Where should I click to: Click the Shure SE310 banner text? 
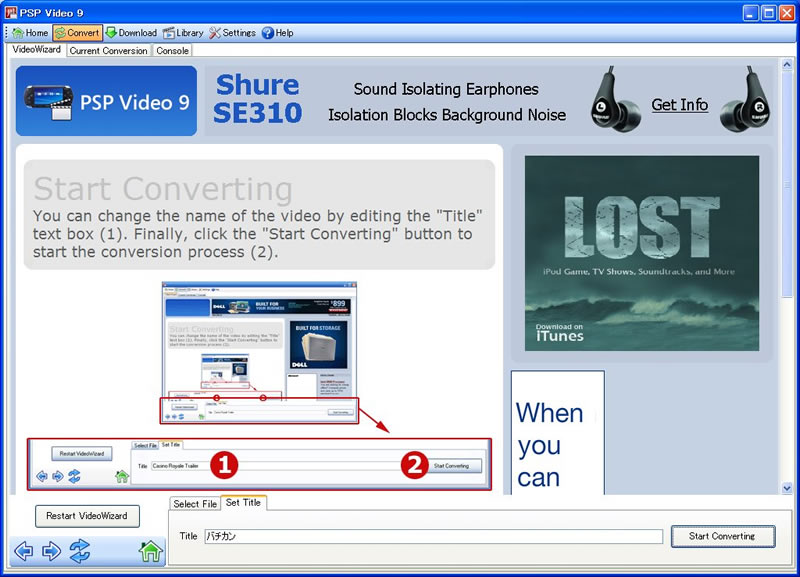(257, 99)
